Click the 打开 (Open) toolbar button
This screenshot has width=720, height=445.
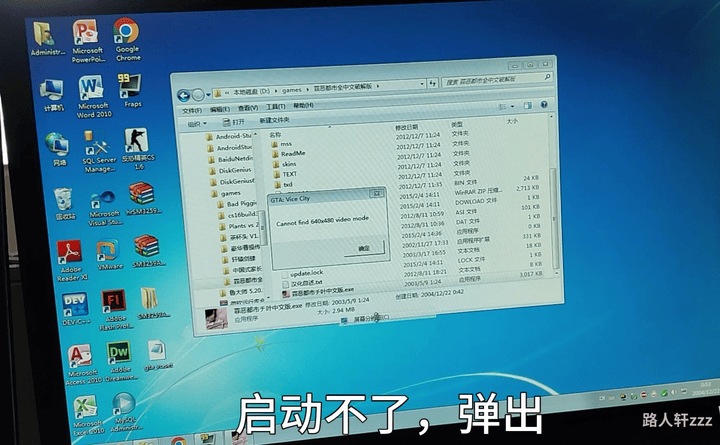click(233, 122)
